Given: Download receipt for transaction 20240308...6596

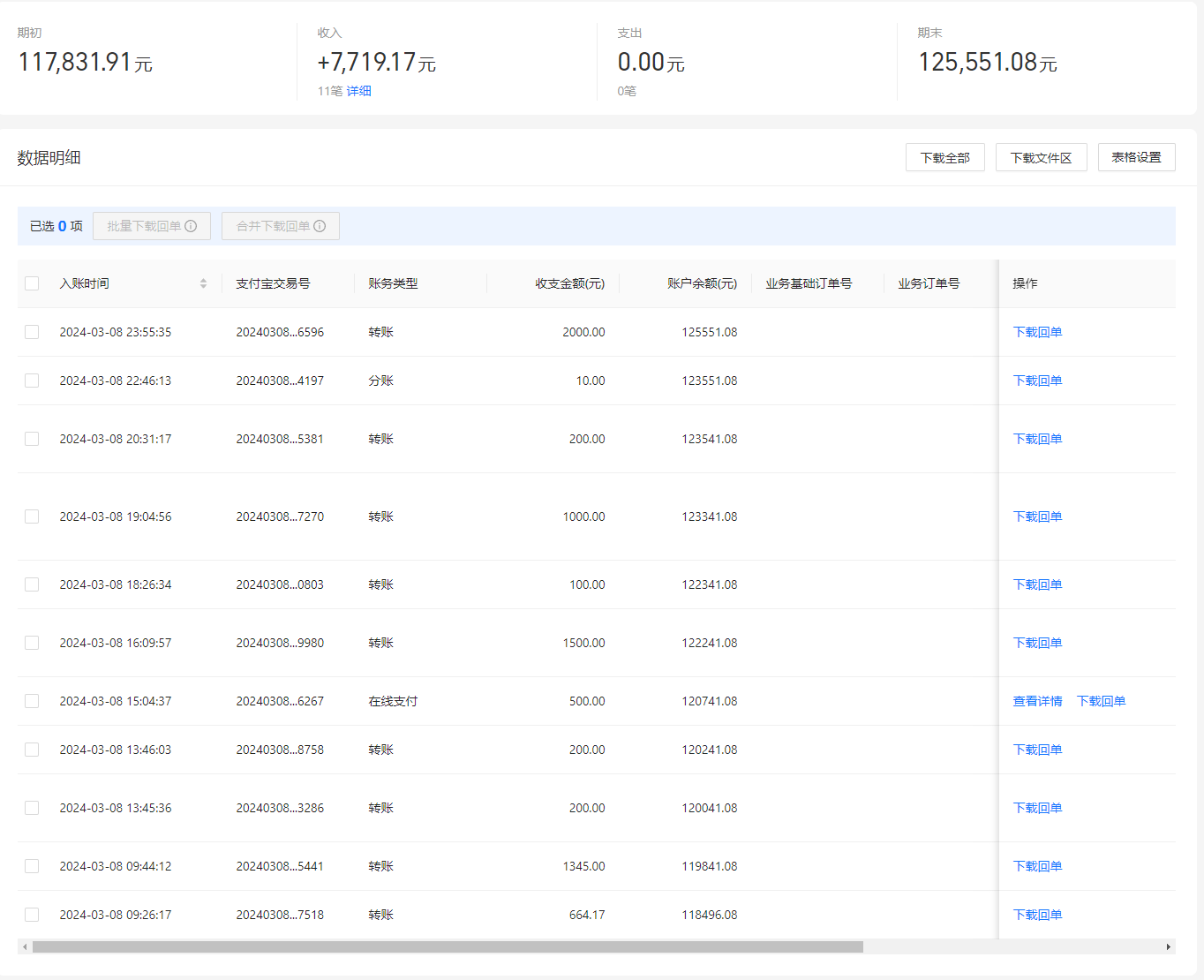Looking at the screenshot, I should (1037, 332).
